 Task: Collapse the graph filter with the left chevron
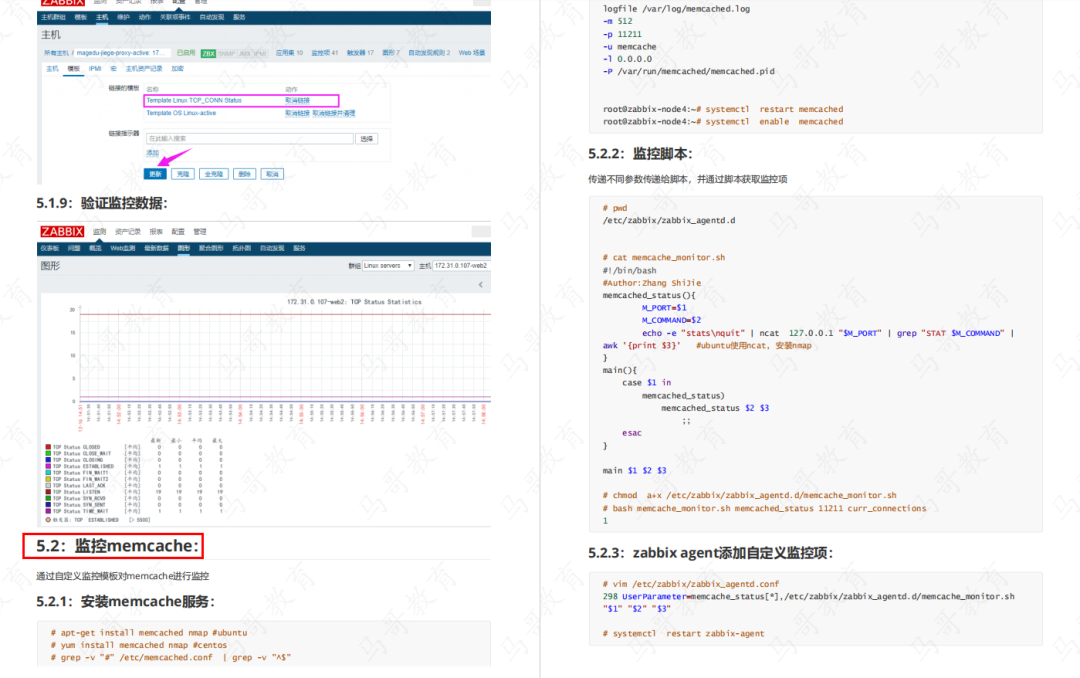pos(481,285)
